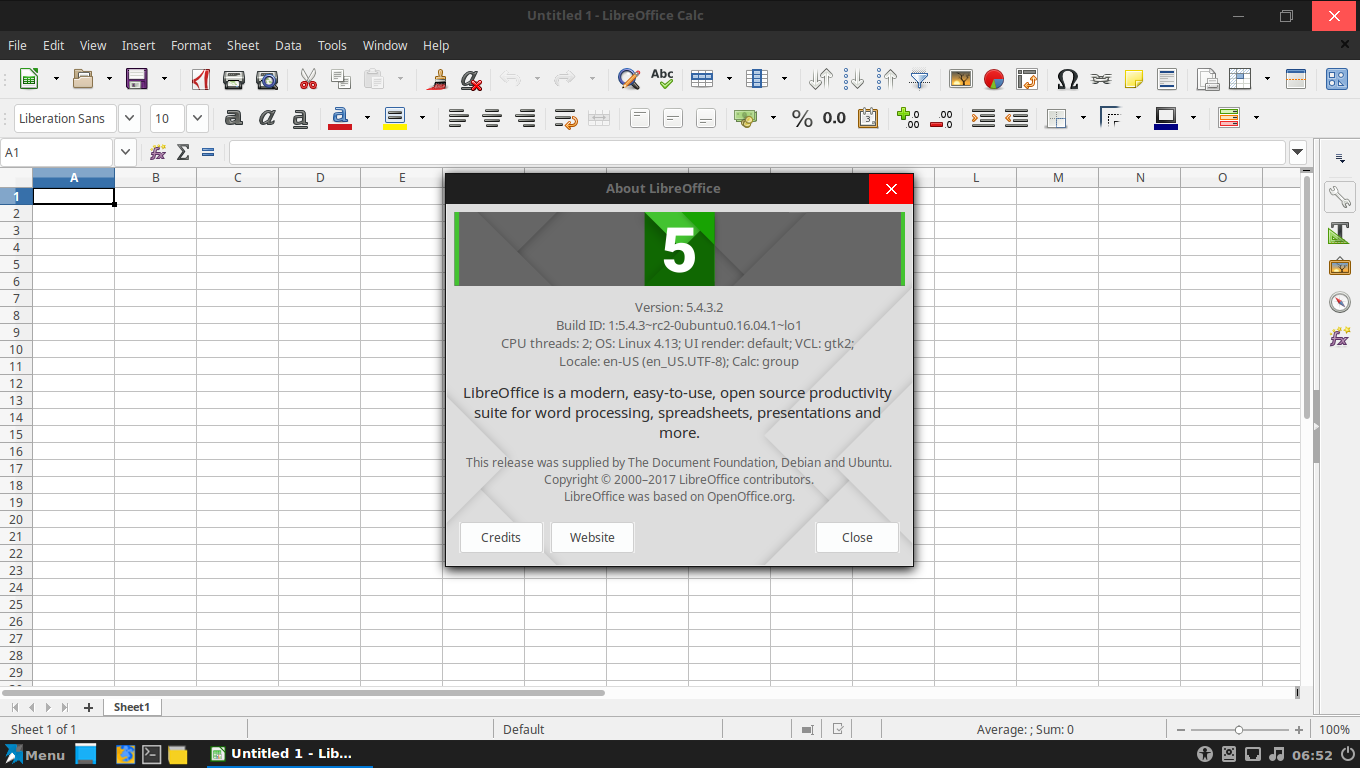1360x768 pixels.
Task: Expand font color dropdown arrow
Action: 366,118
